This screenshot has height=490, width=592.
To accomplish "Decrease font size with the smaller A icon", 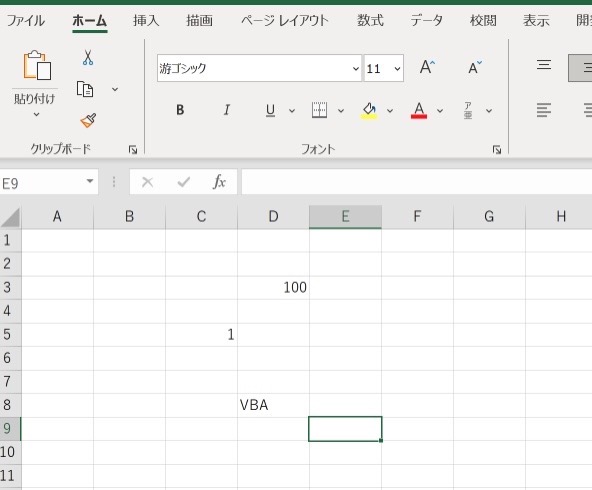I will click(475, 67).
